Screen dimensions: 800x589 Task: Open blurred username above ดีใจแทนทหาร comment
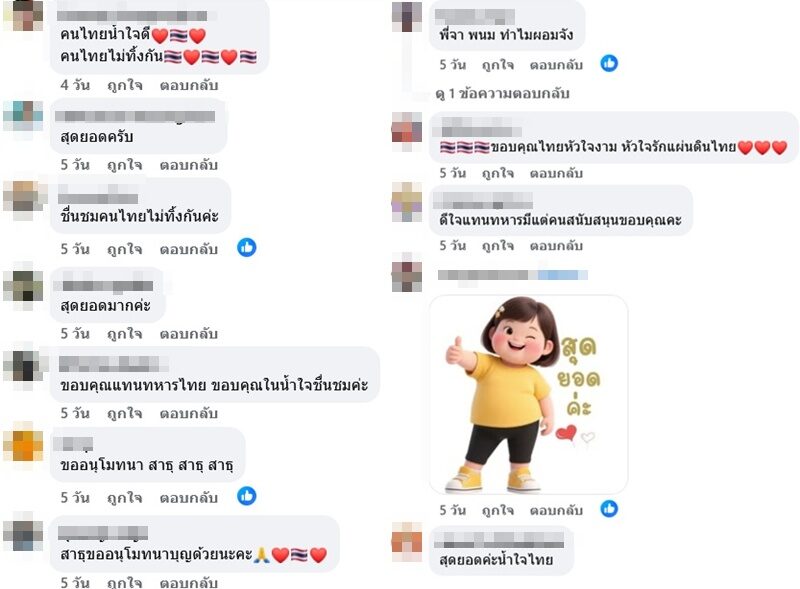click(x=483, y=201)
